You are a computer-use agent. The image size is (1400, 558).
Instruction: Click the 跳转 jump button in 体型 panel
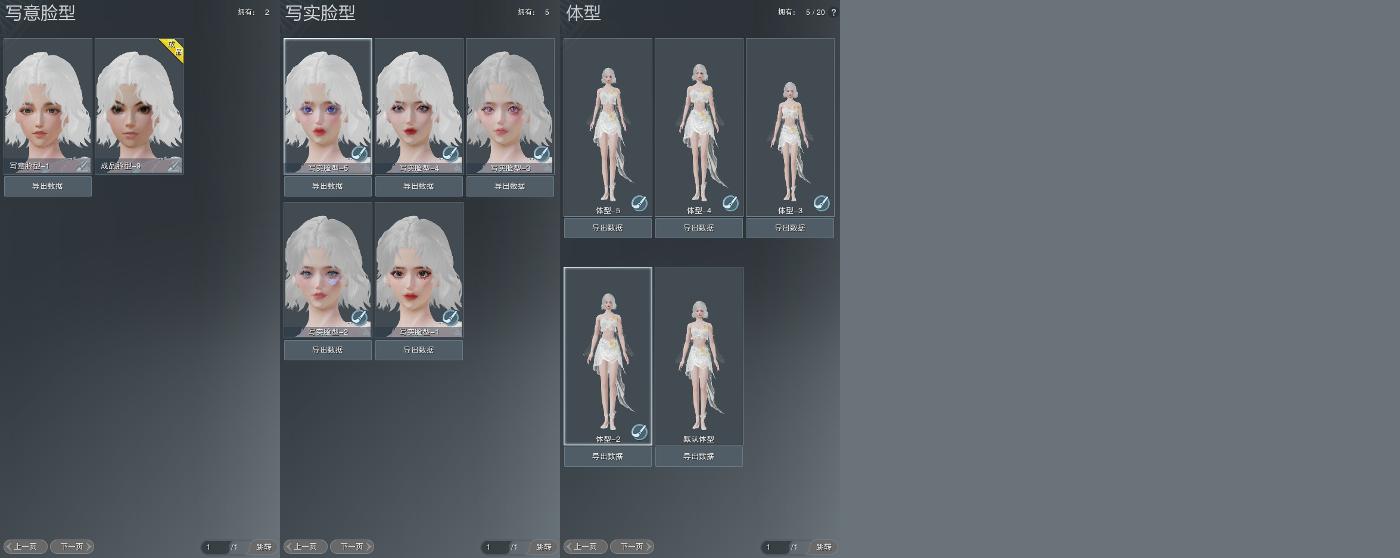coord(824,547)
